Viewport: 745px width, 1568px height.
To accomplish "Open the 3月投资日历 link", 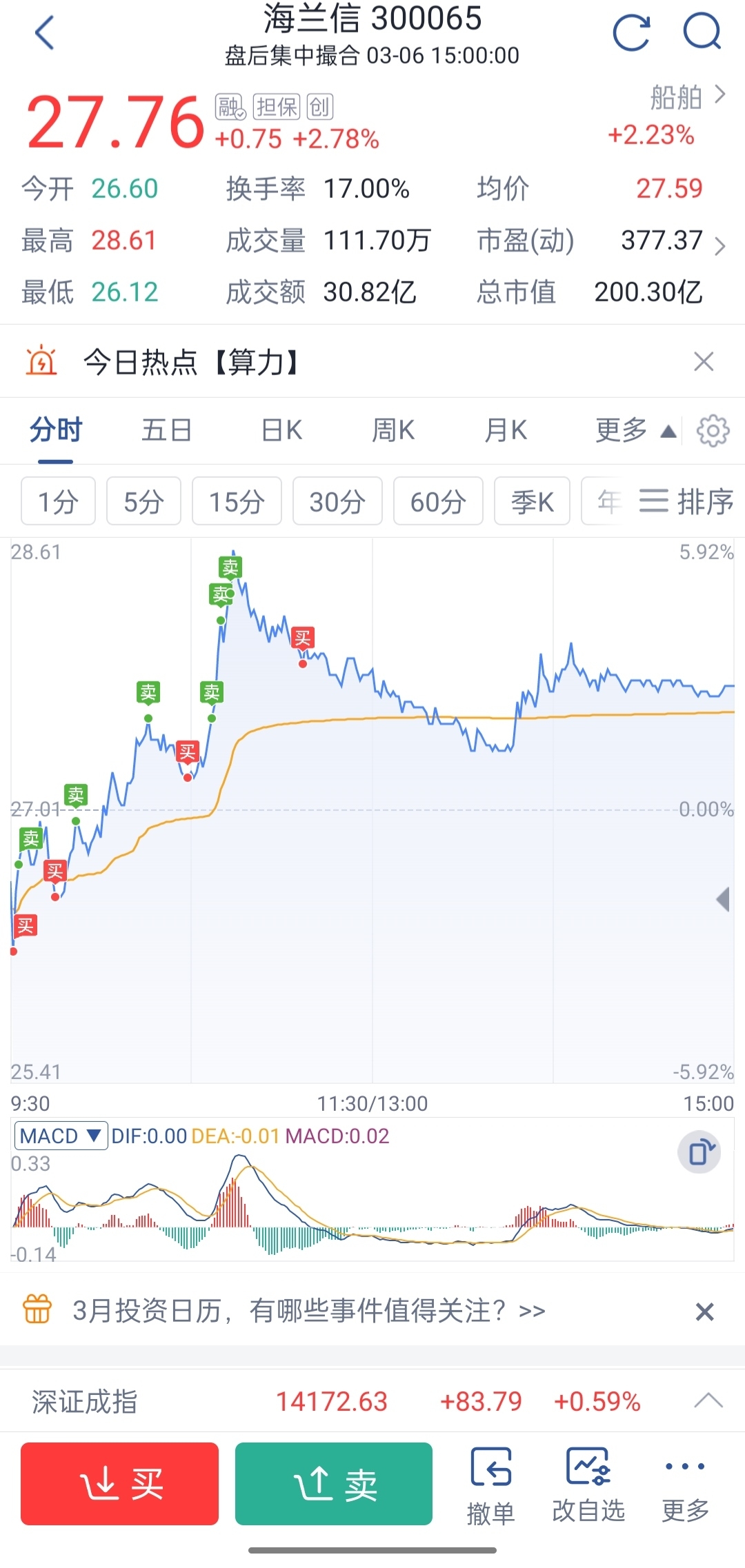I will point(309,1310).
